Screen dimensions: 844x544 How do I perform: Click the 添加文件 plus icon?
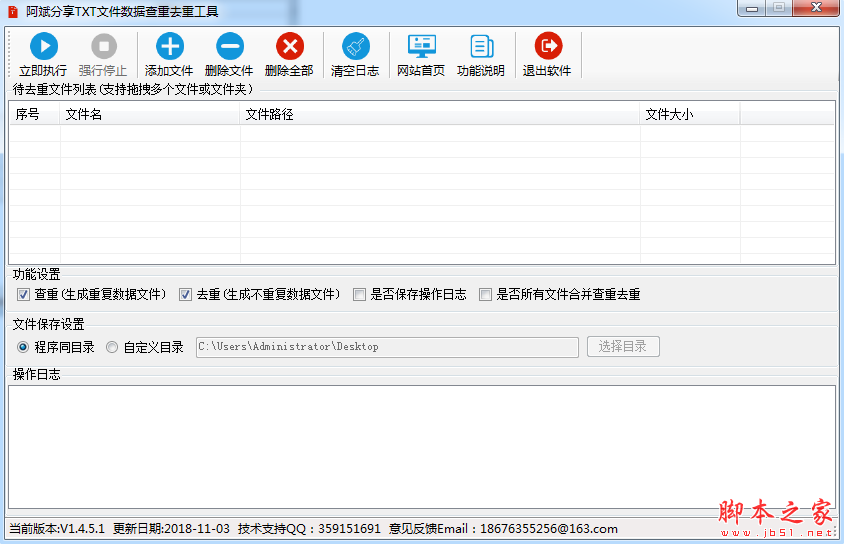170,46
